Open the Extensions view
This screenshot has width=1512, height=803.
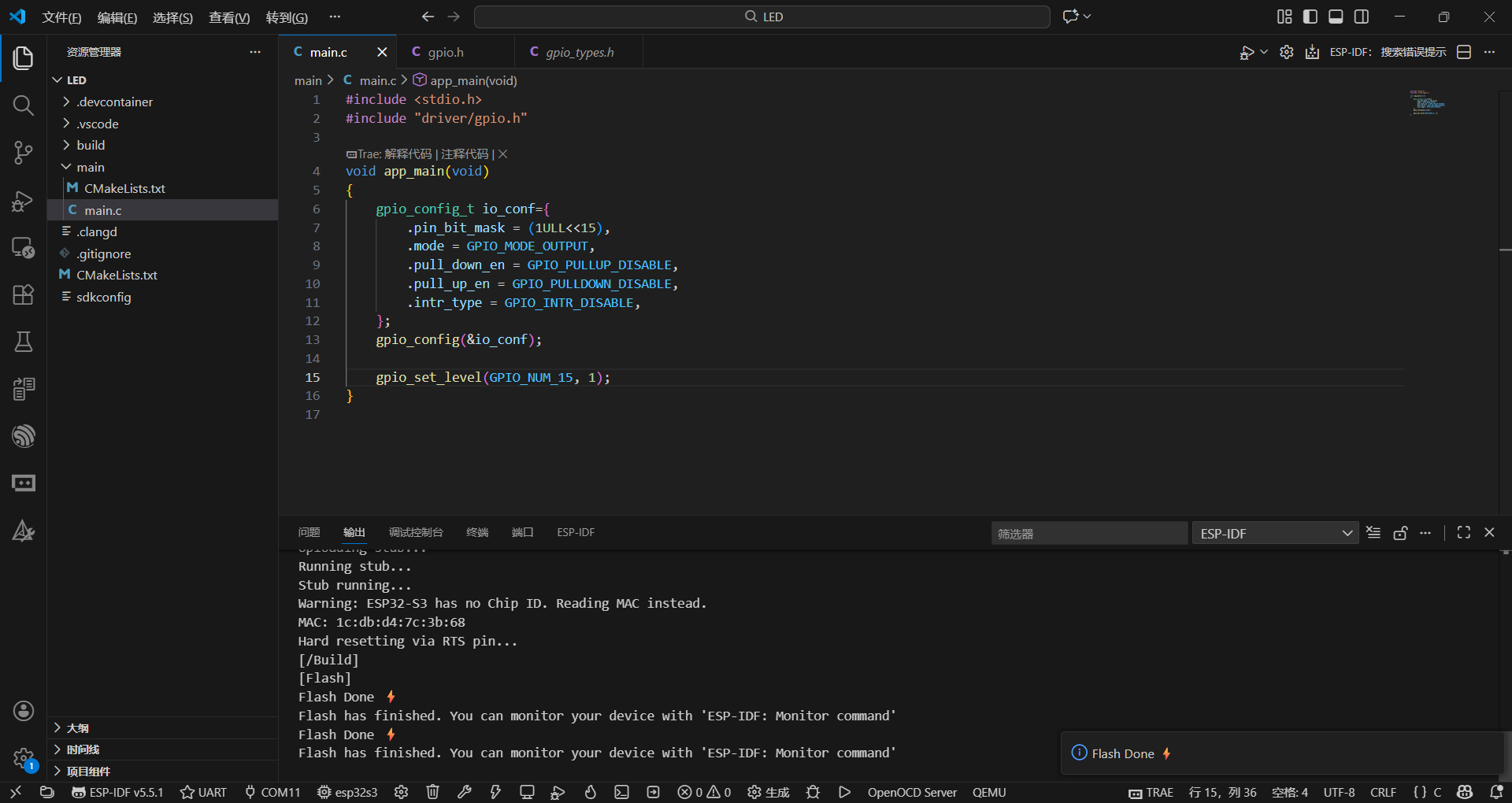[23, 294]
